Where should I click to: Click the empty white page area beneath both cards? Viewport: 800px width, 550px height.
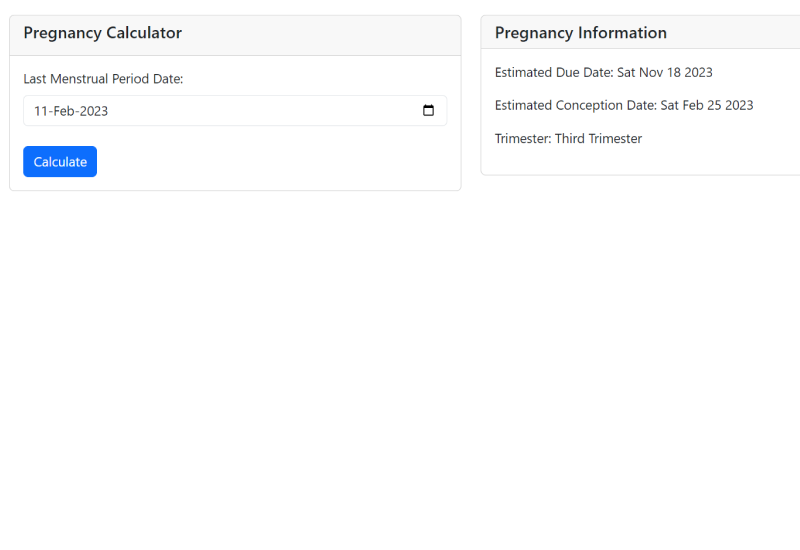coord(400,350)
